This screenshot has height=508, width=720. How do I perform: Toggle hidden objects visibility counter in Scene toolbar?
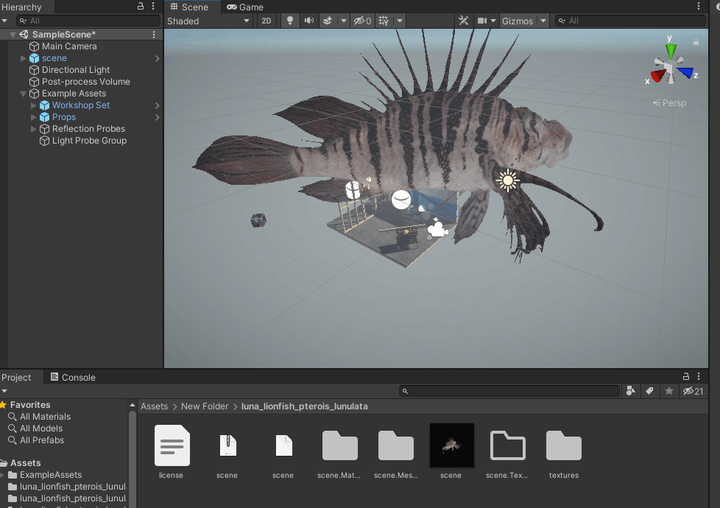362,21
